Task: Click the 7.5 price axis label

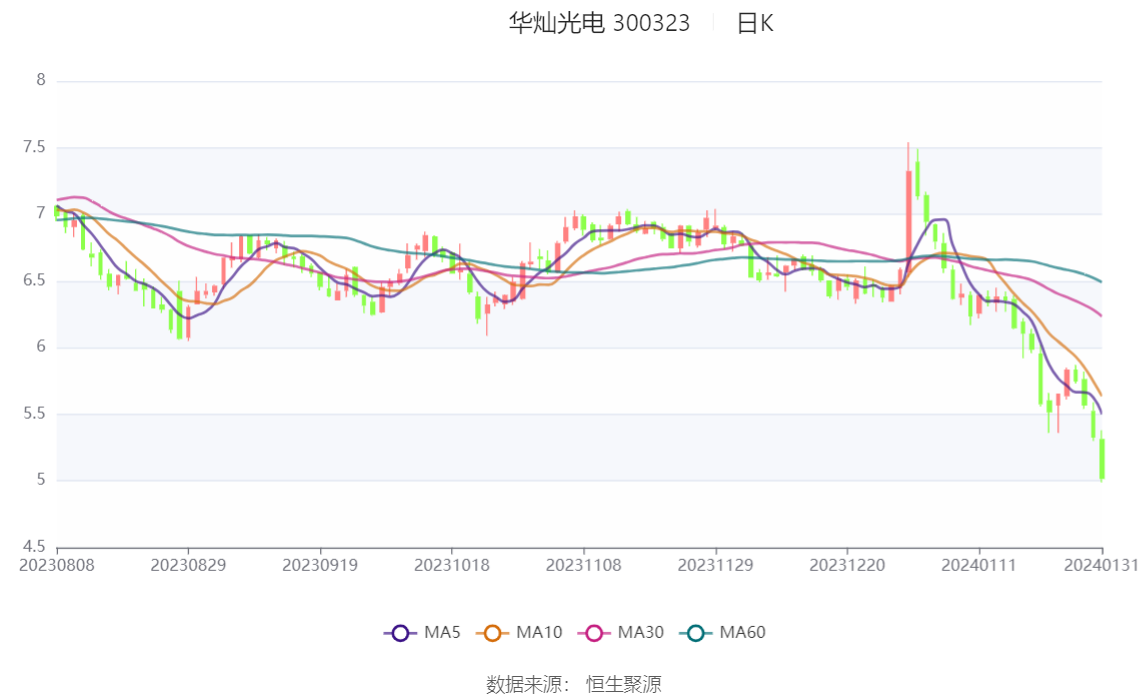Action: (x=34, y=147)
